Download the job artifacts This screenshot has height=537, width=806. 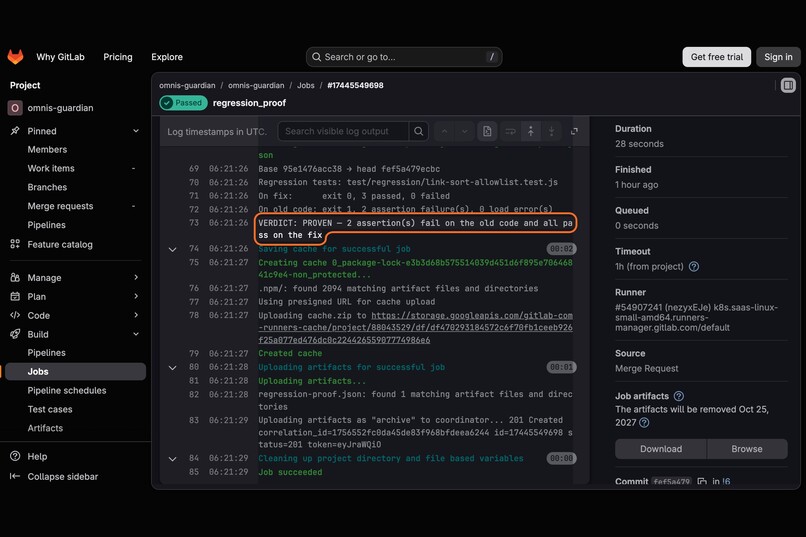point(661,449)
